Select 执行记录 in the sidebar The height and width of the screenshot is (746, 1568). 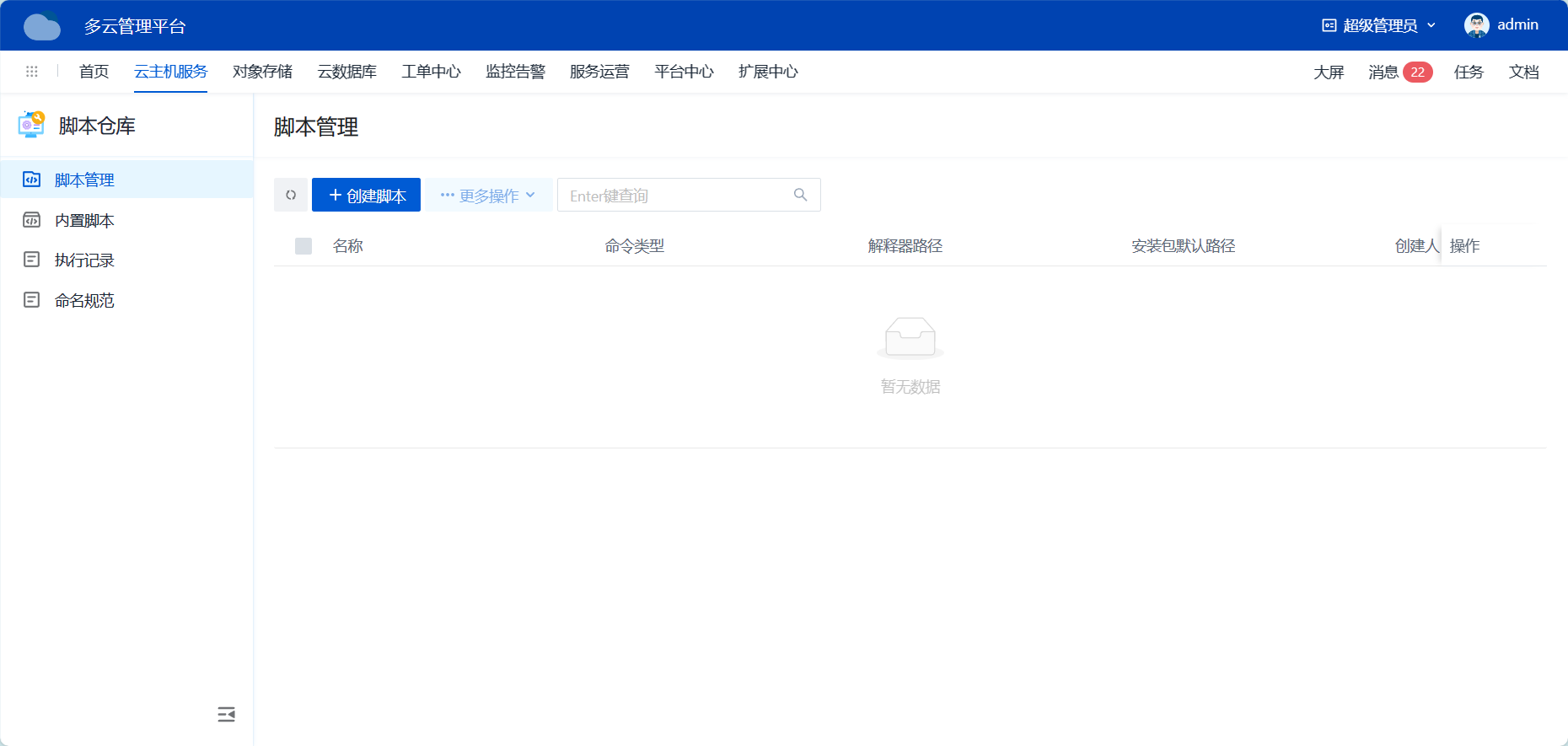(x=126, y=260)
